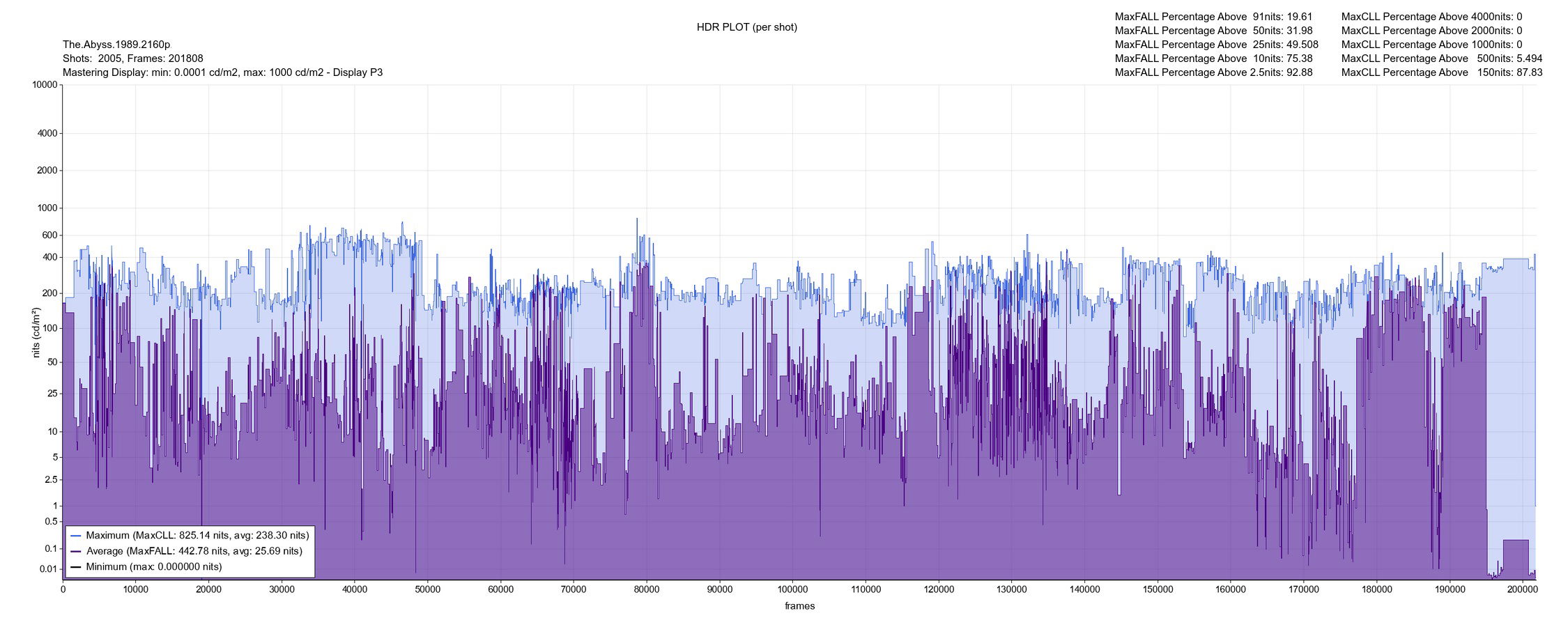This screenshot has height=627, width=1568.
Task: Click the 'HDR PLOT (per shot)' title
Action: pos(747,27)
